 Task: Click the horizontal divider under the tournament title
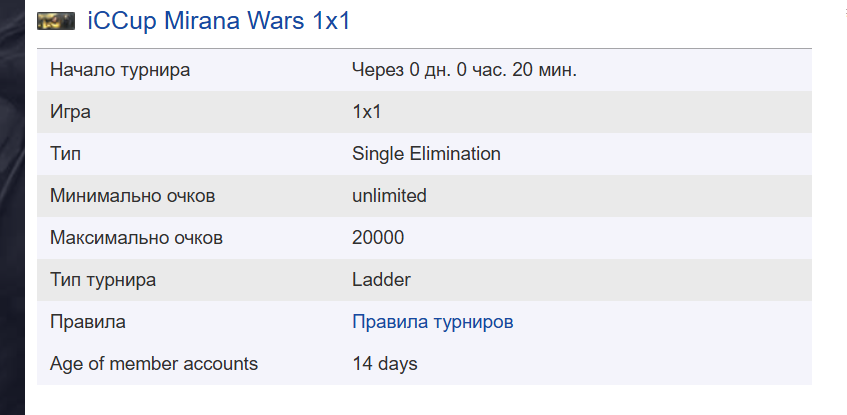[x=424, y=49]
